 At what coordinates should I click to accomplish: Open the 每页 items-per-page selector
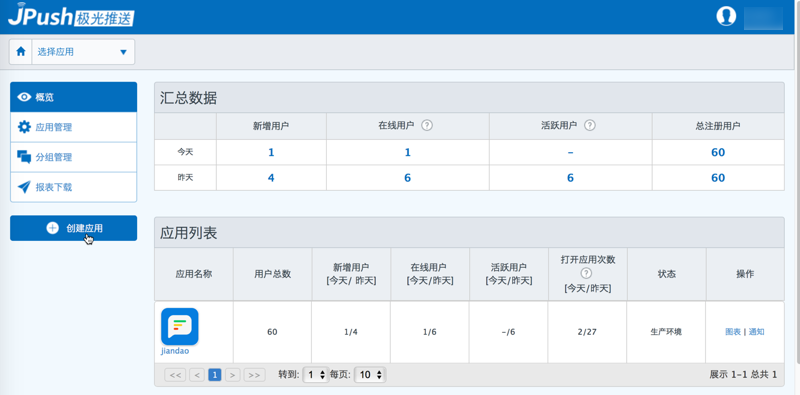click(370, 375)
